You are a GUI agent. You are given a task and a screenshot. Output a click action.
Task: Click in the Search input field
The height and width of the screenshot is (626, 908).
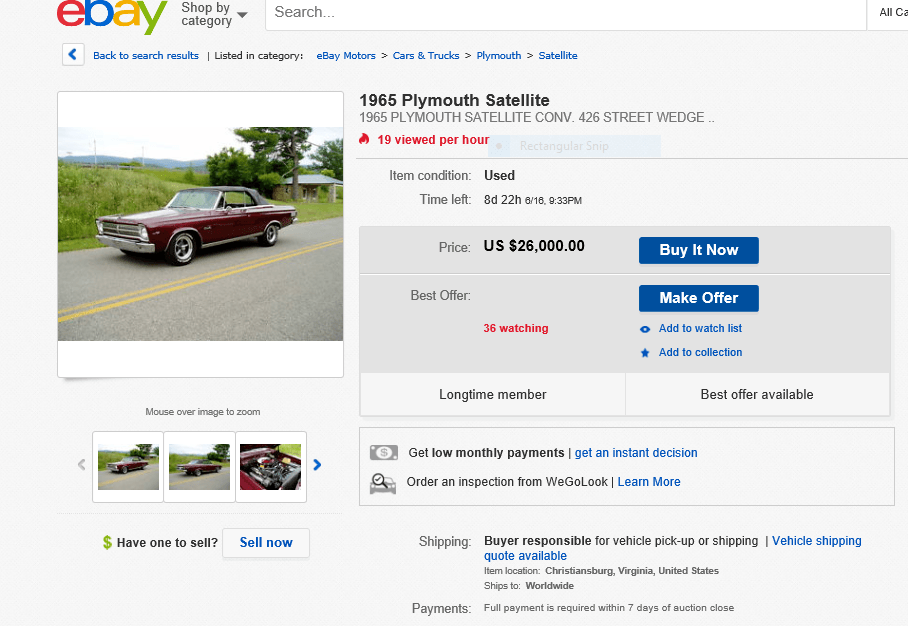coord(566,13)
